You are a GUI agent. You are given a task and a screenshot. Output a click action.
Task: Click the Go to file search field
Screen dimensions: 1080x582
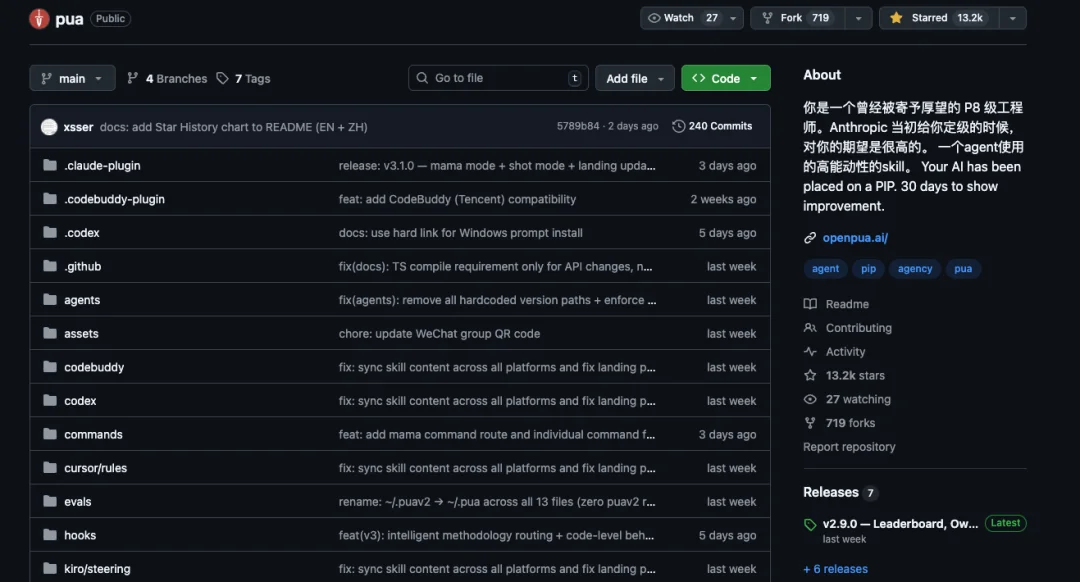point(497,77)
